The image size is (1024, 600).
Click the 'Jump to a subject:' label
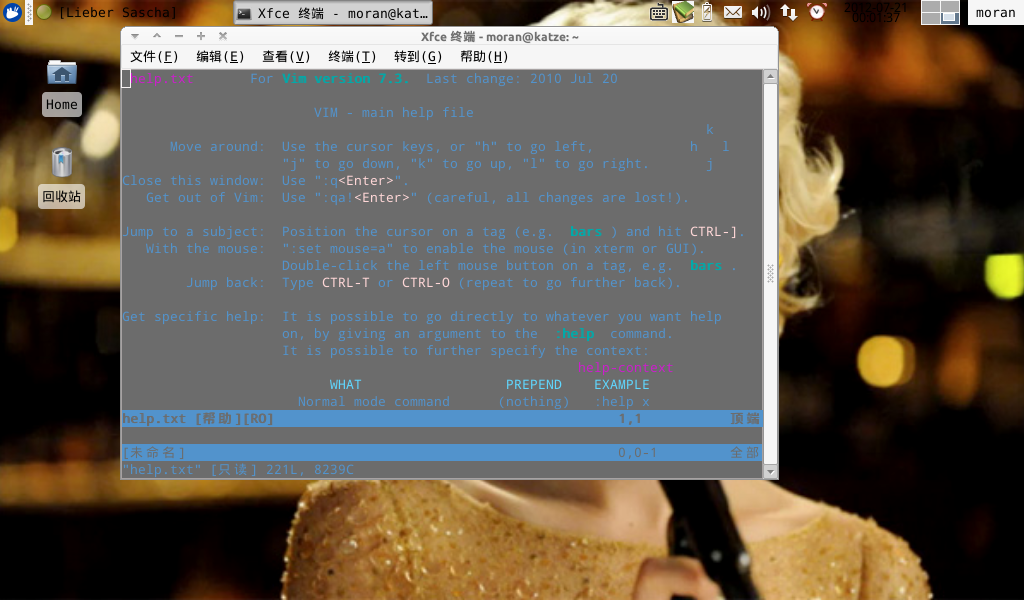(x=194, y=232)
